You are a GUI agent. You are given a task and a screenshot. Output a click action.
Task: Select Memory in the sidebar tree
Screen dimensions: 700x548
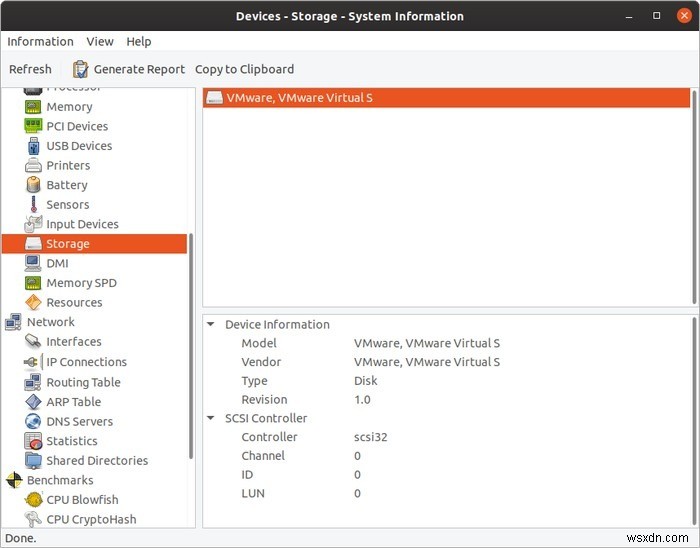pos(69,107)
